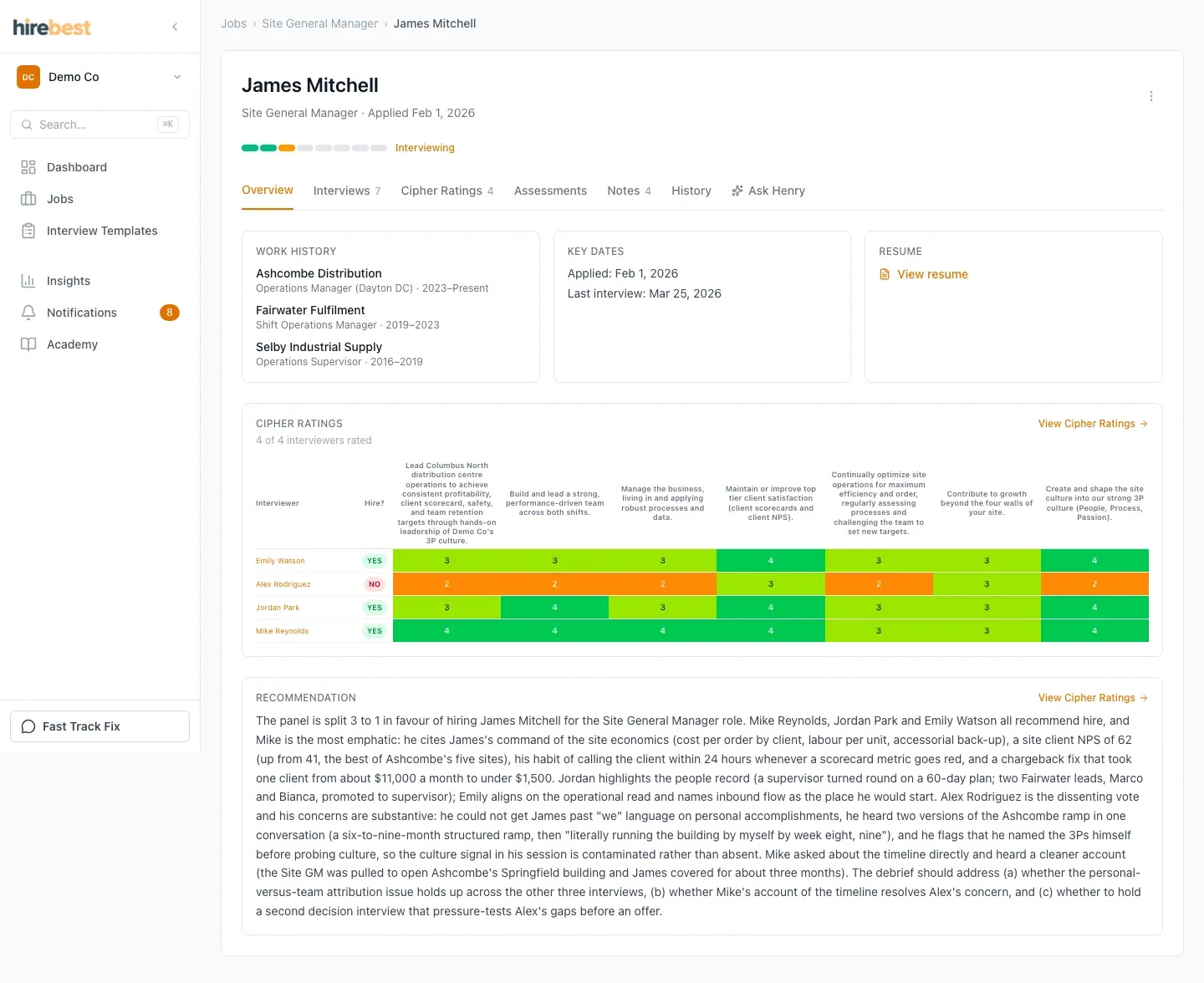
Task: Open interviewer Jordan Park's ratings
Action: pyautogui.click(x=278, y=608)
